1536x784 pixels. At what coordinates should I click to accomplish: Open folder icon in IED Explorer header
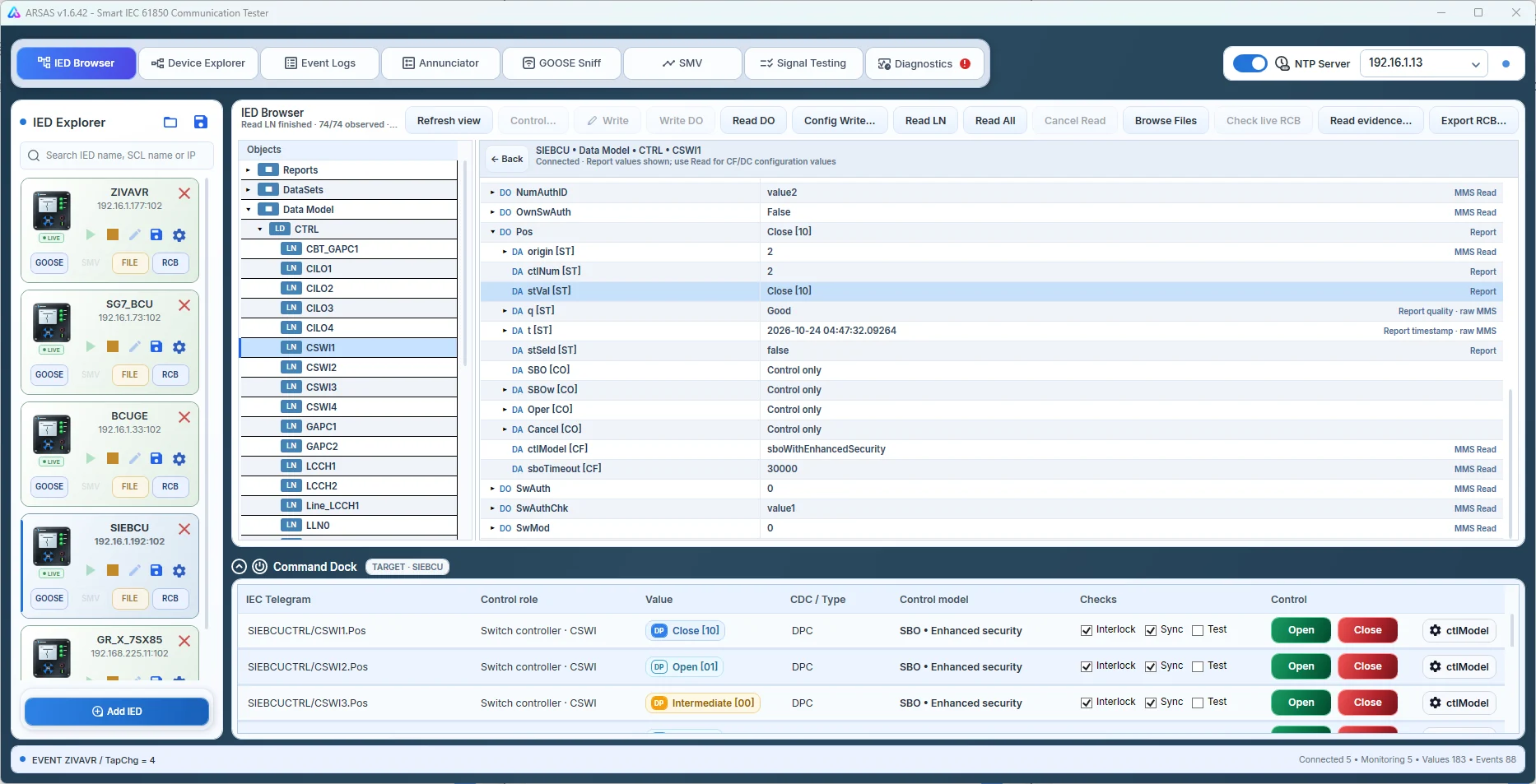tap(170, 123)
